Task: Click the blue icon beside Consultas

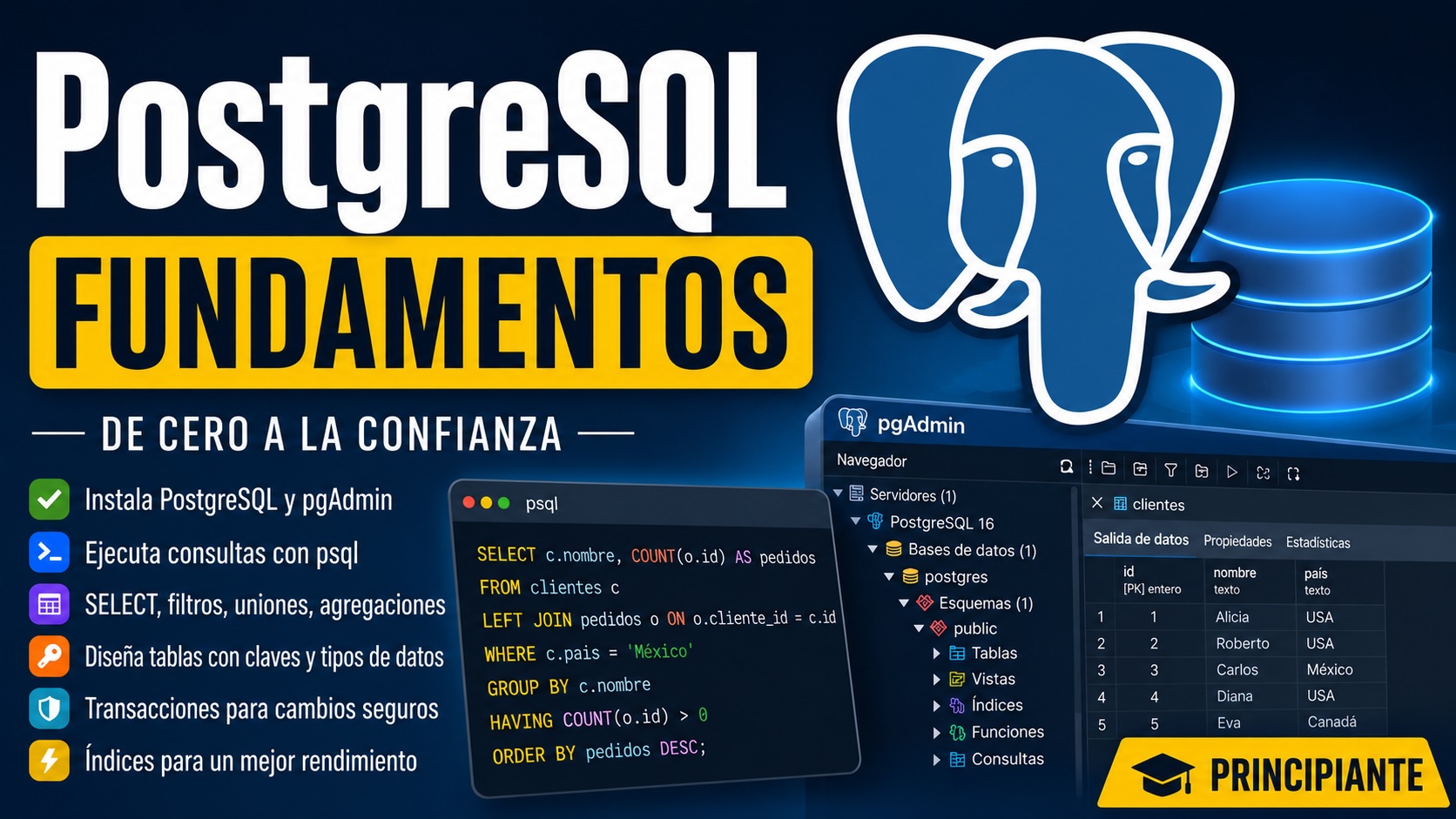Action: point(957,759)
